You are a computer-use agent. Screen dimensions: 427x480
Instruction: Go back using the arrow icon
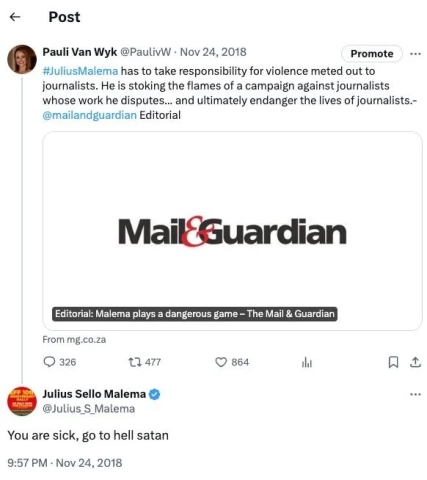tap(15, 17)
